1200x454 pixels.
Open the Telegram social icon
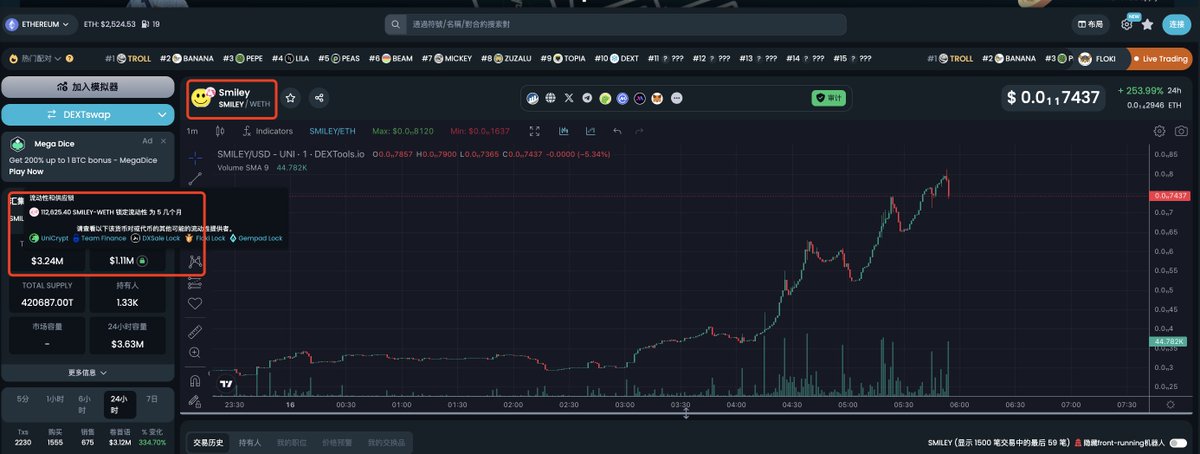pyautogui.click(x=587, y=98)
